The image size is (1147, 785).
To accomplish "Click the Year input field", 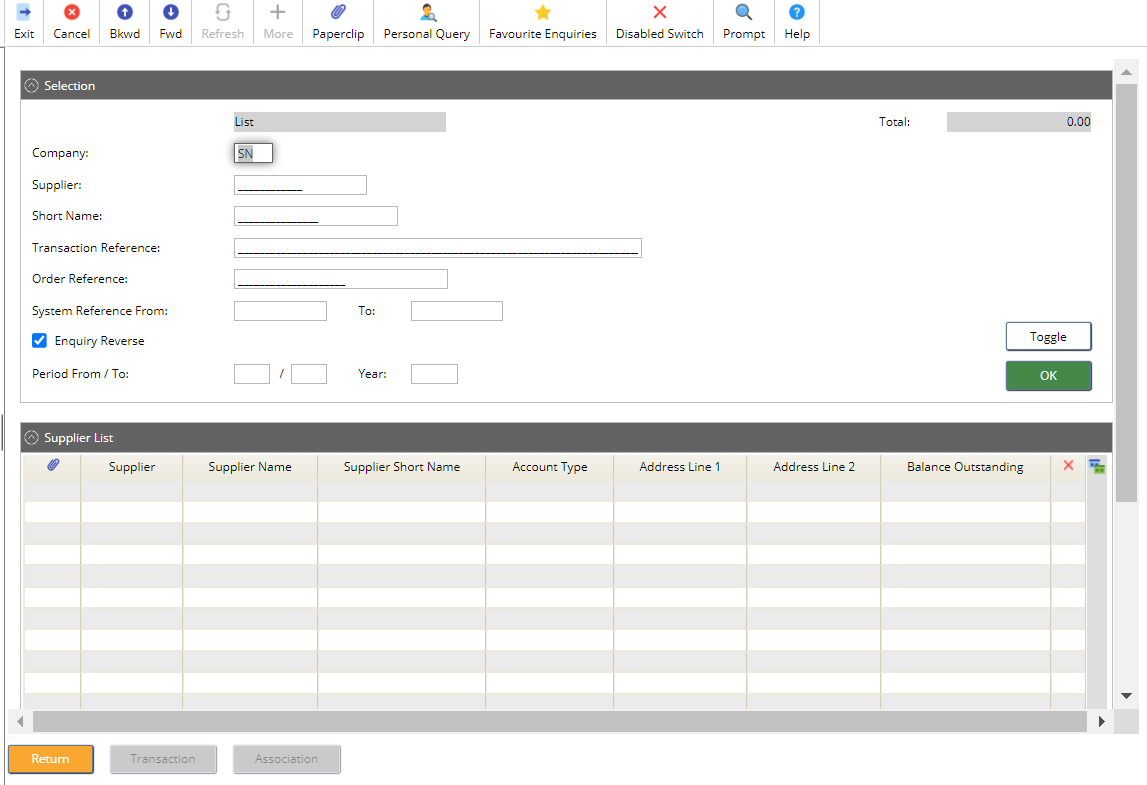I will point(435,374).
